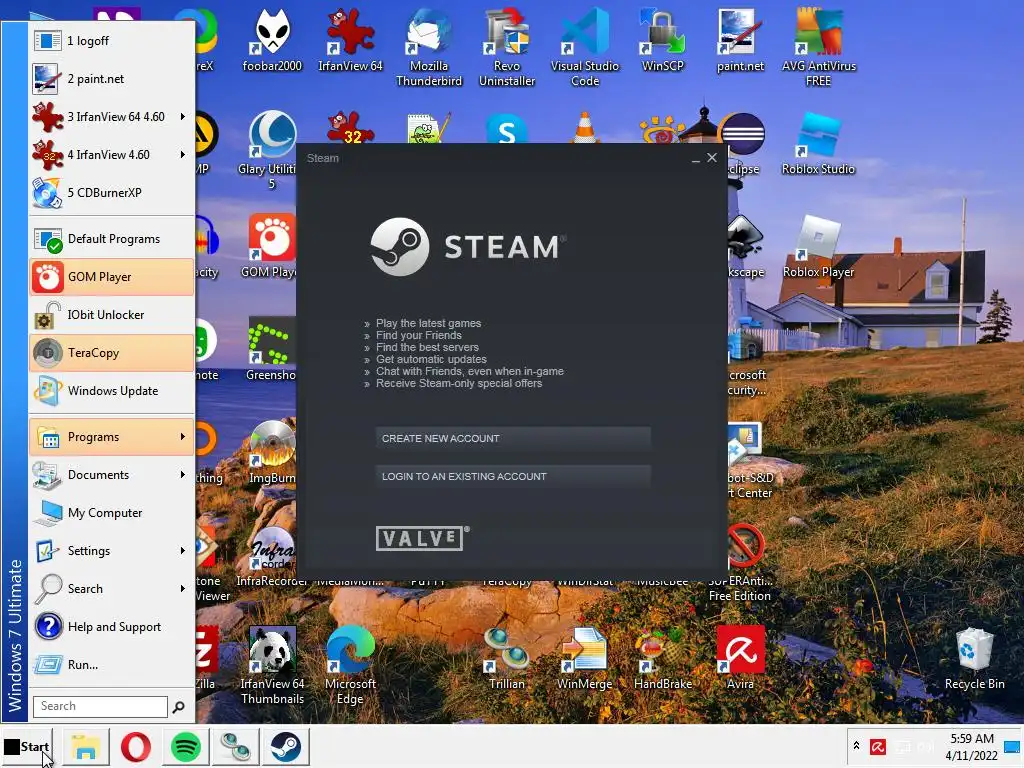Expand Programs submenu arrow

183,437
